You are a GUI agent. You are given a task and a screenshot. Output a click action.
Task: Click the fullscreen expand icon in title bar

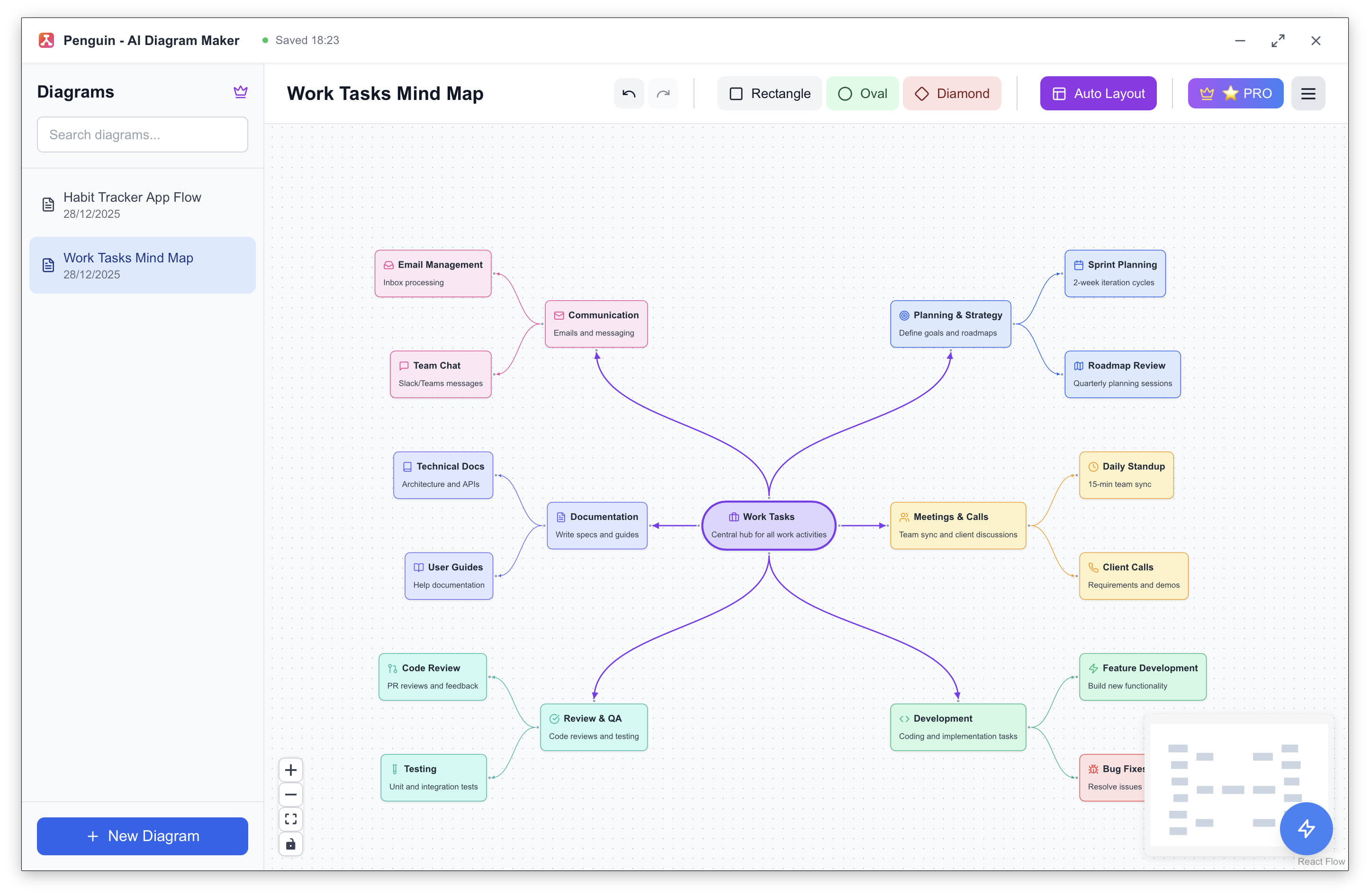(x=1278, y=40)
